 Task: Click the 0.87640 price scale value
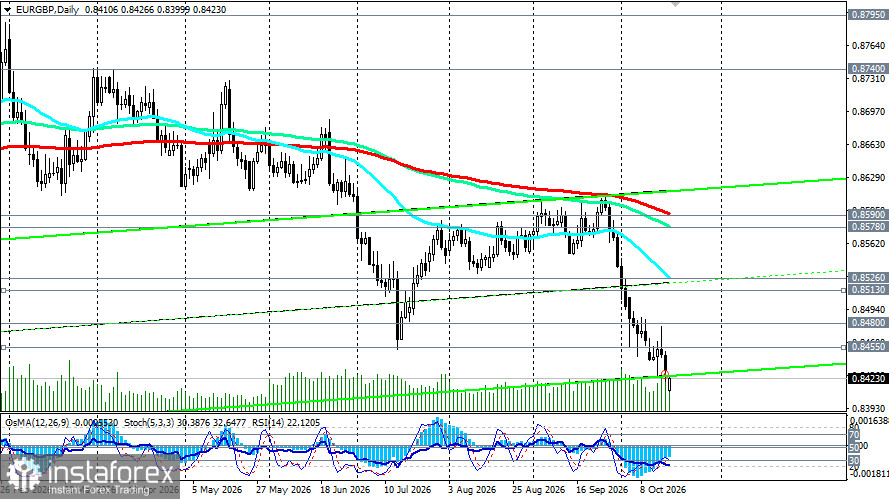click(868, 45)
